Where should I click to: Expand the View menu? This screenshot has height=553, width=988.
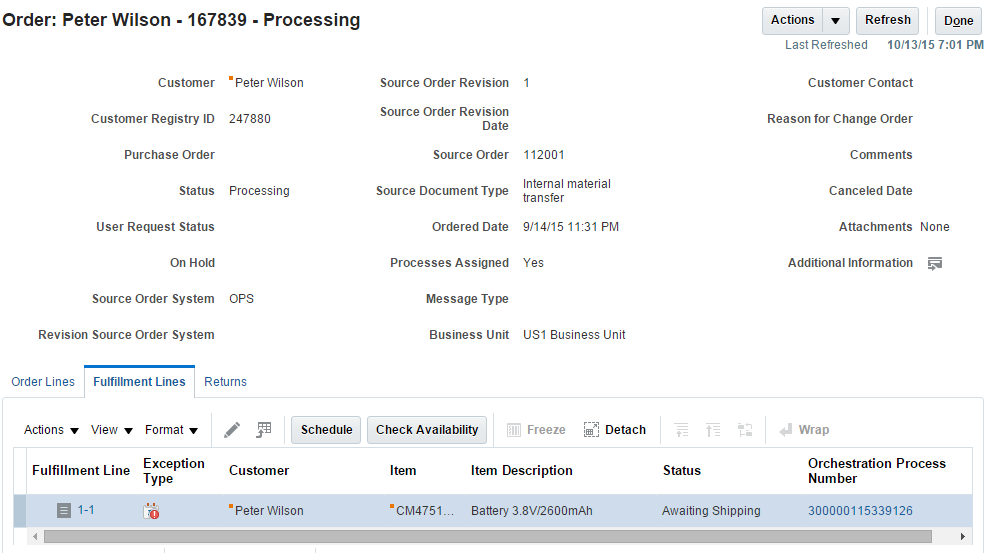112,430
